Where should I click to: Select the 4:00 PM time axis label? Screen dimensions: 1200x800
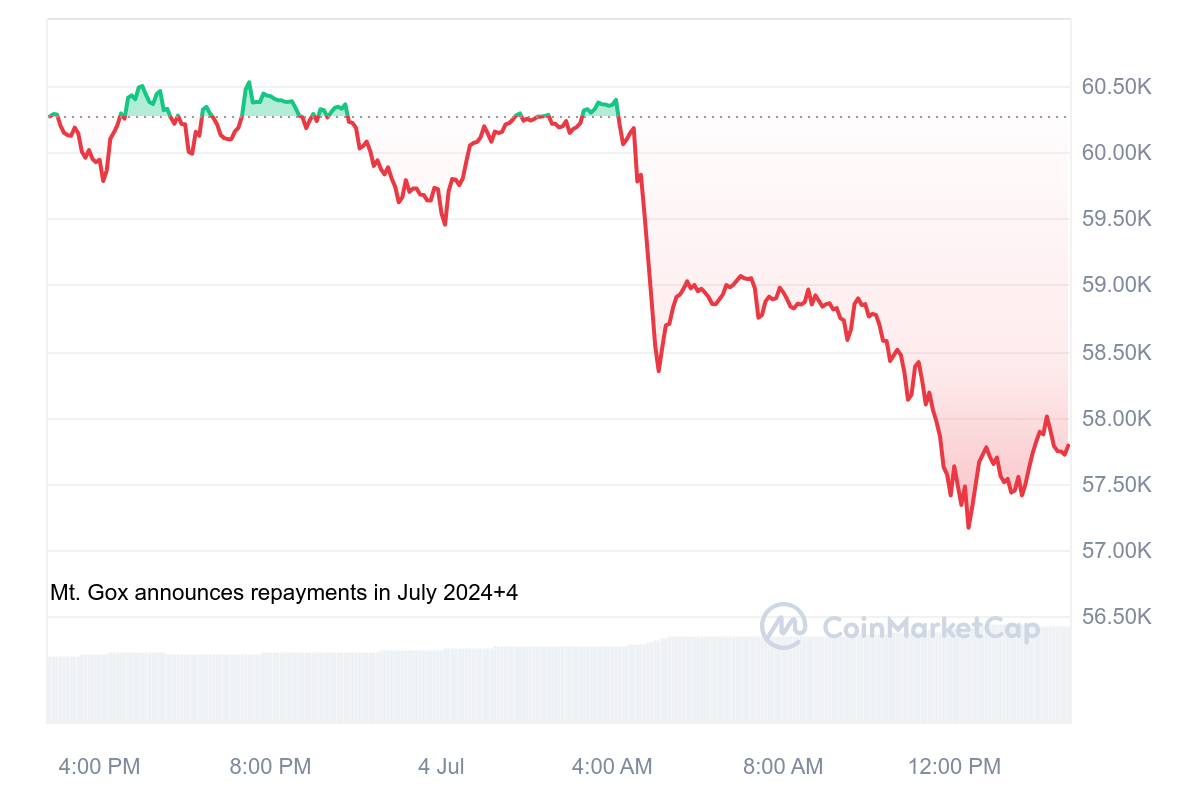click(x=99, y=767)
